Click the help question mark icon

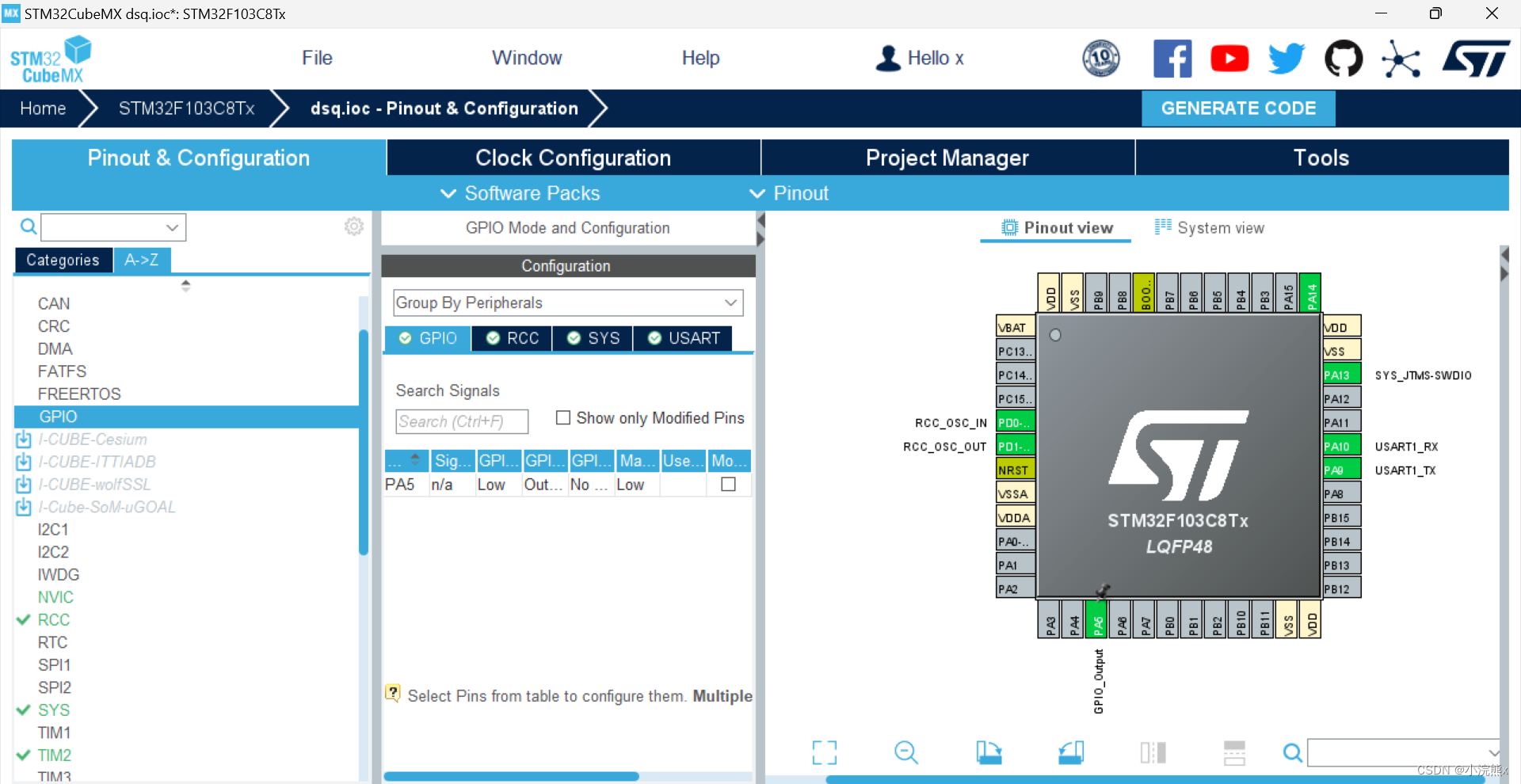coord(393,693)
